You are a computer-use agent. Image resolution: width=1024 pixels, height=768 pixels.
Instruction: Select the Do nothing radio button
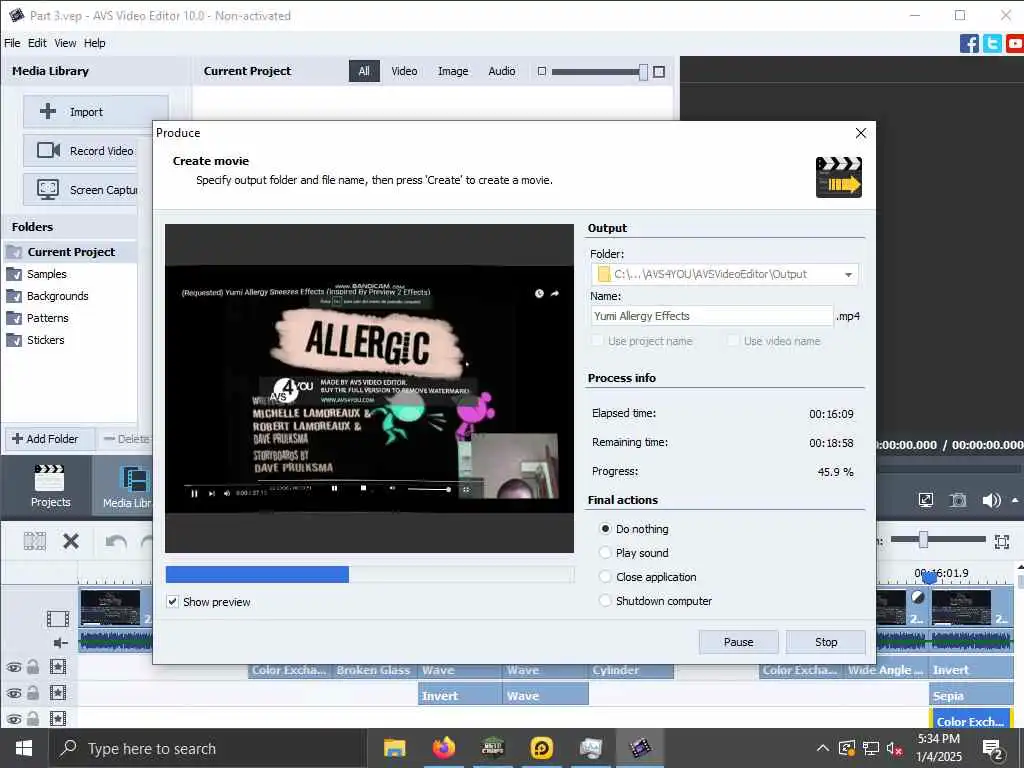coord(605,528)
